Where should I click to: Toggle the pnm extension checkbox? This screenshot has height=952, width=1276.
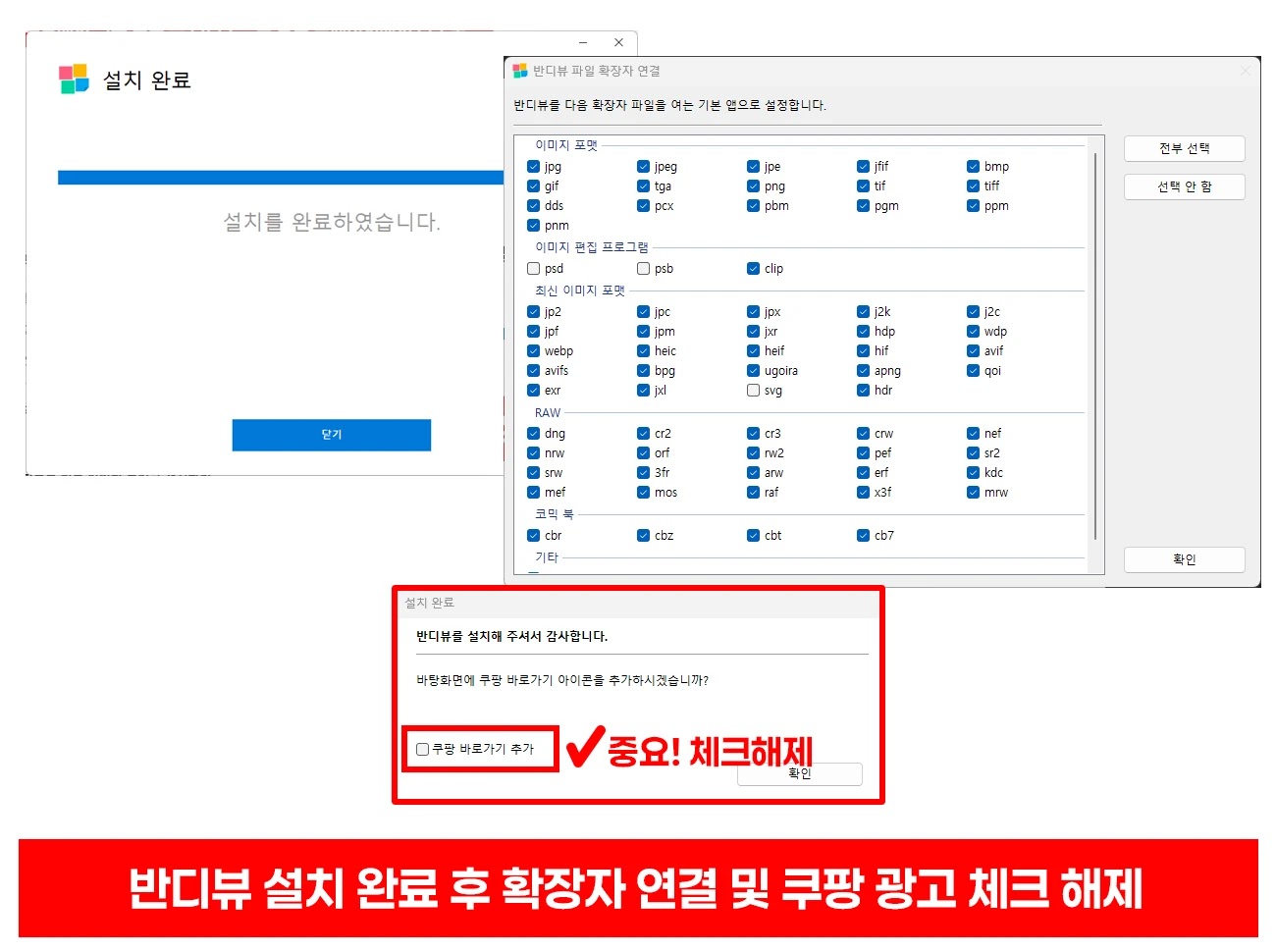(x=534, y=226)
